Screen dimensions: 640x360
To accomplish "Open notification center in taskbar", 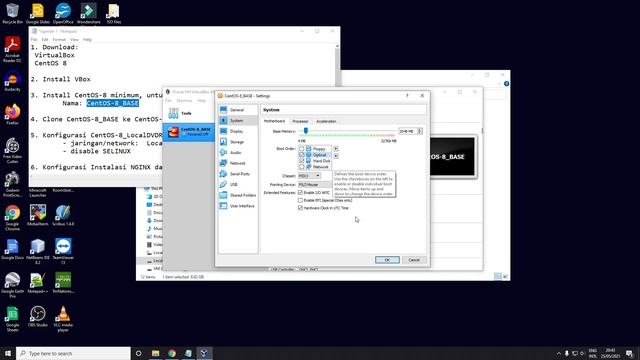I will [x=629, y=353].
